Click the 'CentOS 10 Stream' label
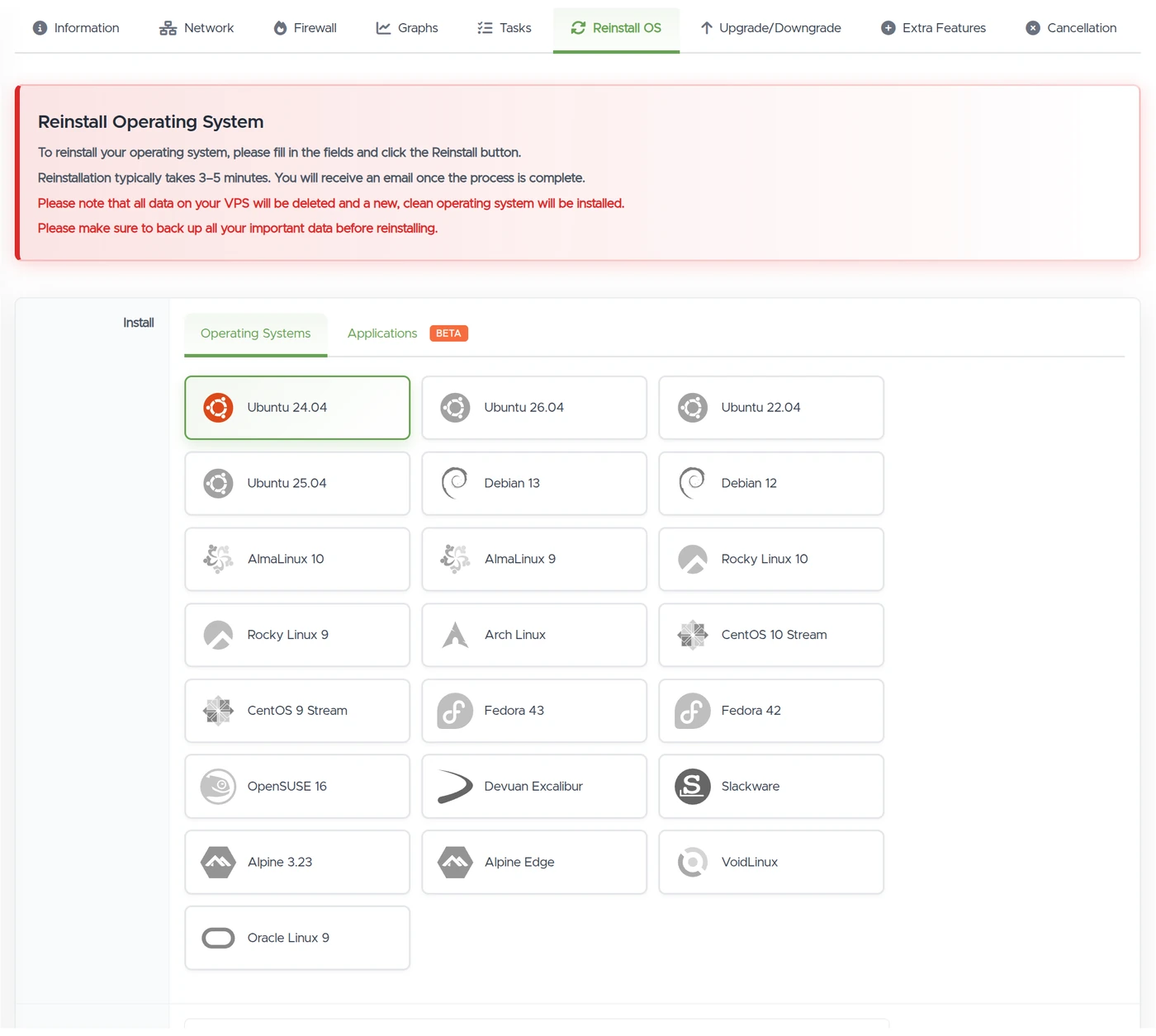This screenshot has height=1036, width=1156. 775,636
